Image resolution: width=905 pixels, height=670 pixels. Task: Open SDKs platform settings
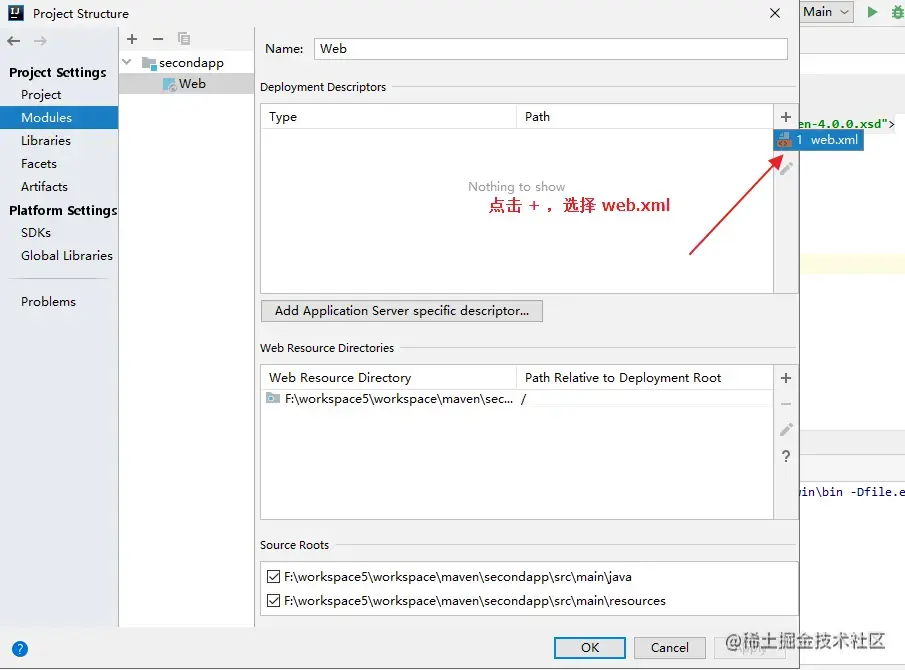[x=36, y=233]
